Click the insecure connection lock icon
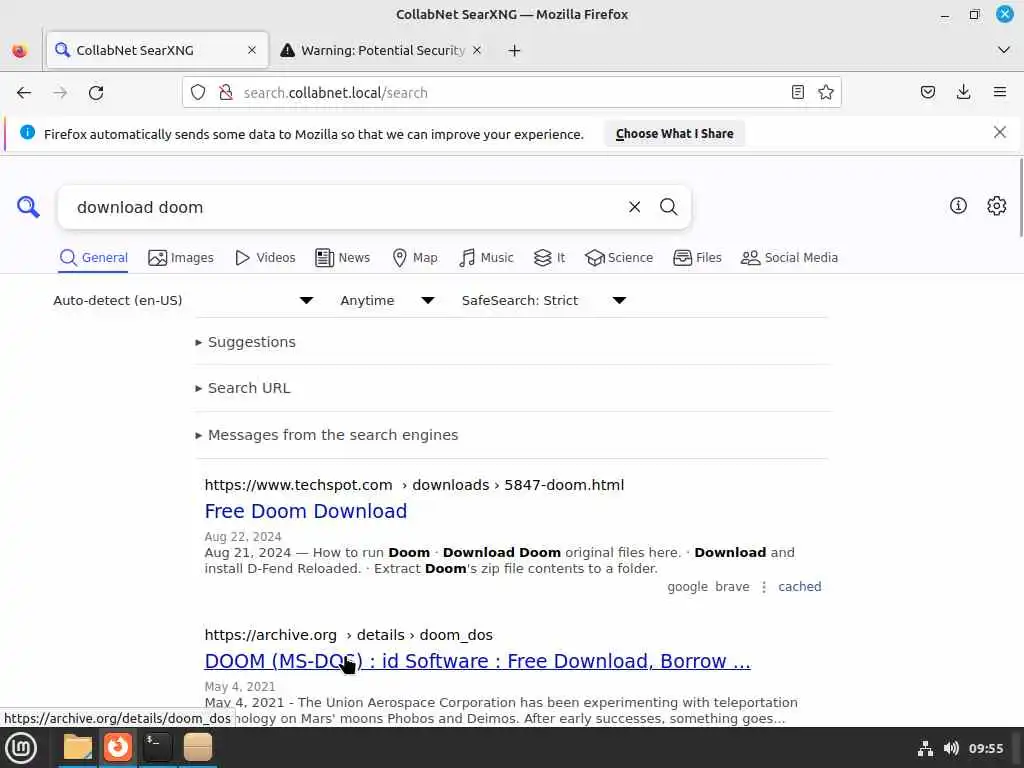 [x=226, y=93]
